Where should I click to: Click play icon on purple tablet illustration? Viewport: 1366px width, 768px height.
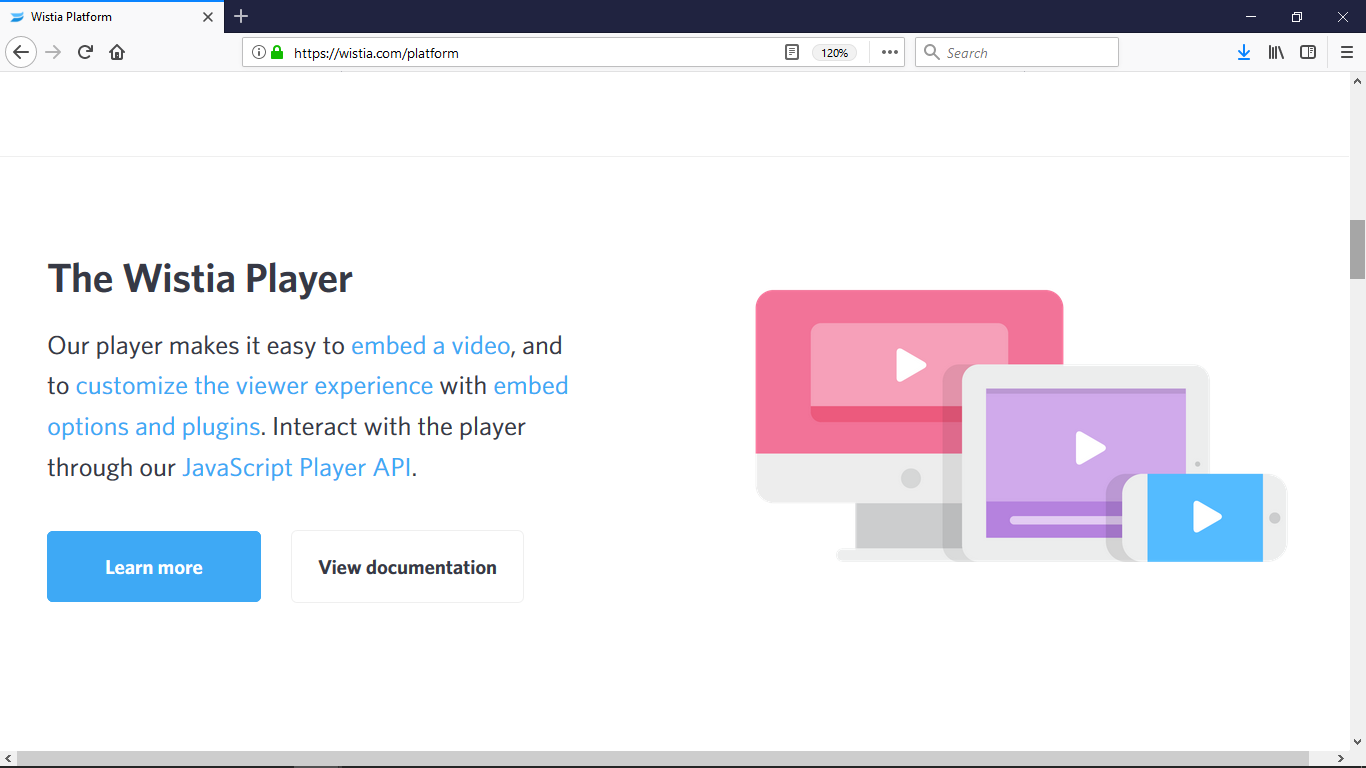[1090, 448]
